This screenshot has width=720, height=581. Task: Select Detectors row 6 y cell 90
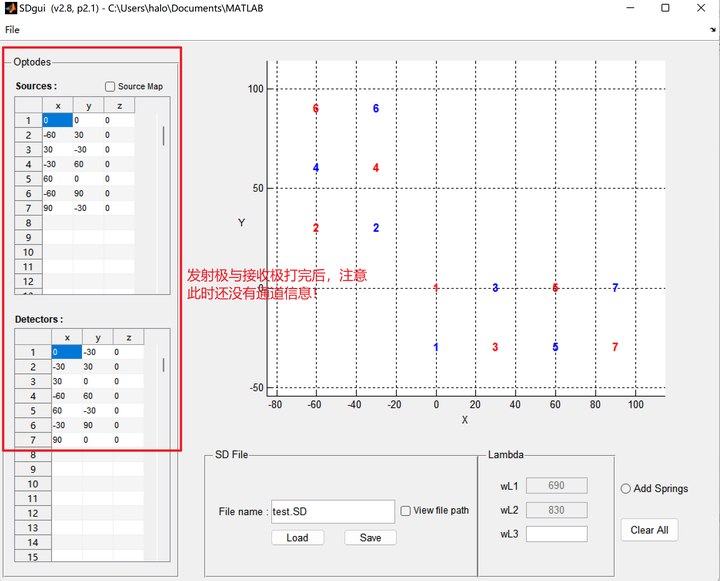(97, 426)
